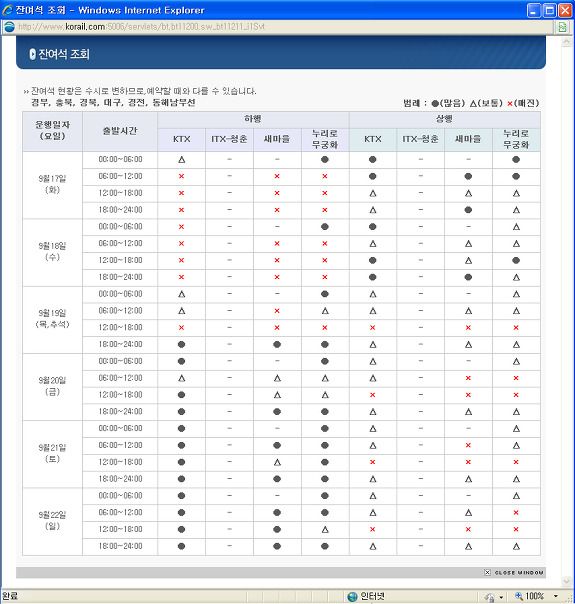This screenshot has width=575, height=604.
Task: Click the 상행 누리로 X for 9월22일 06:00~12:00
Action: [x=516, y=513]
